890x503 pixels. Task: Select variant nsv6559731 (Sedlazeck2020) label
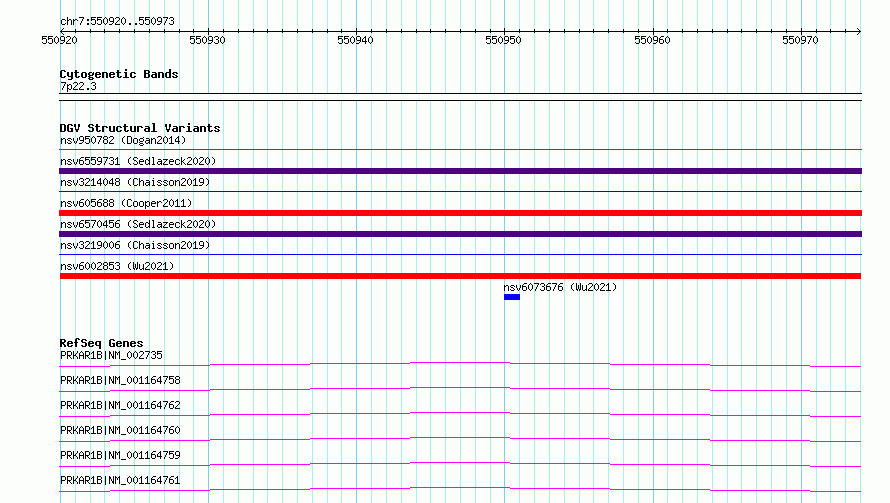coord(138,161)
